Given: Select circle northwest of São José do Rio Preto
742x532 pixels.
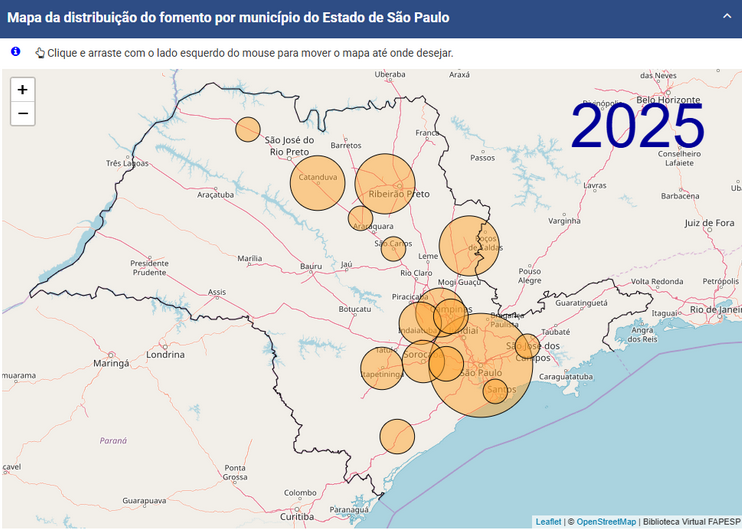Looking at the screenshot, I should click(x=248, y=129).
